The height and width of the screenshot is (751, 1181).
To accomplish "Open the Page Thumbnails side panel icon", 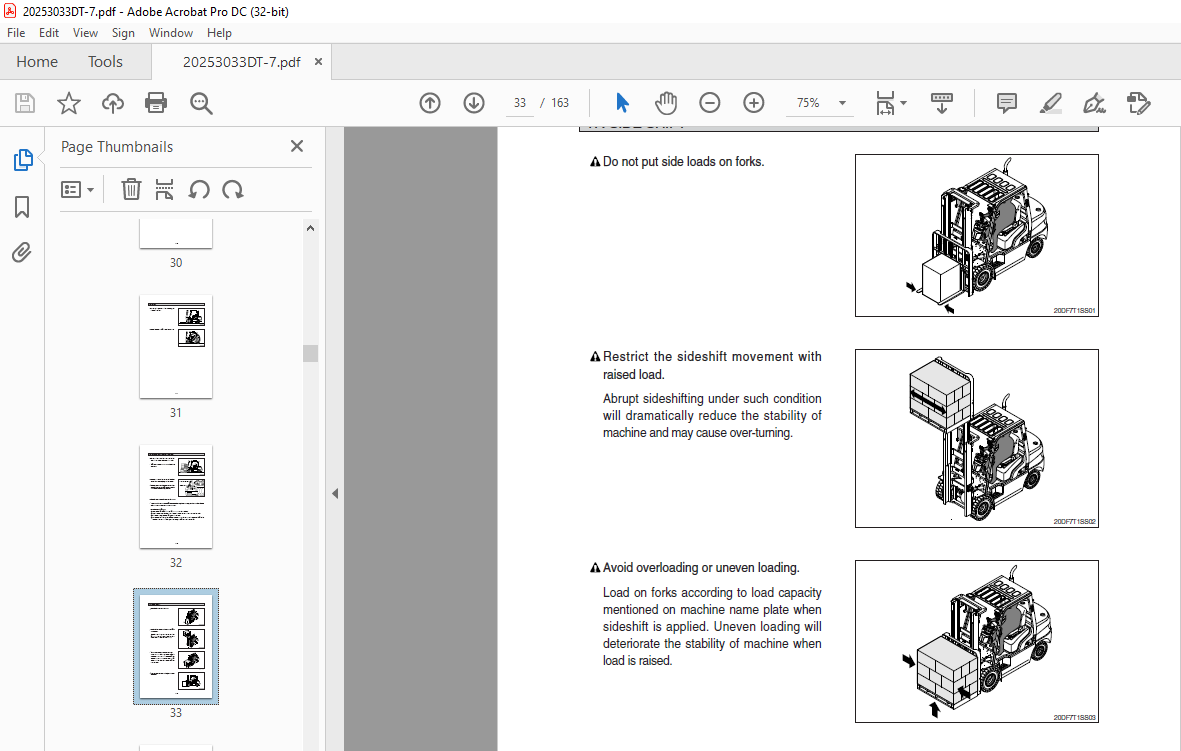I will (x=23, y=160).
